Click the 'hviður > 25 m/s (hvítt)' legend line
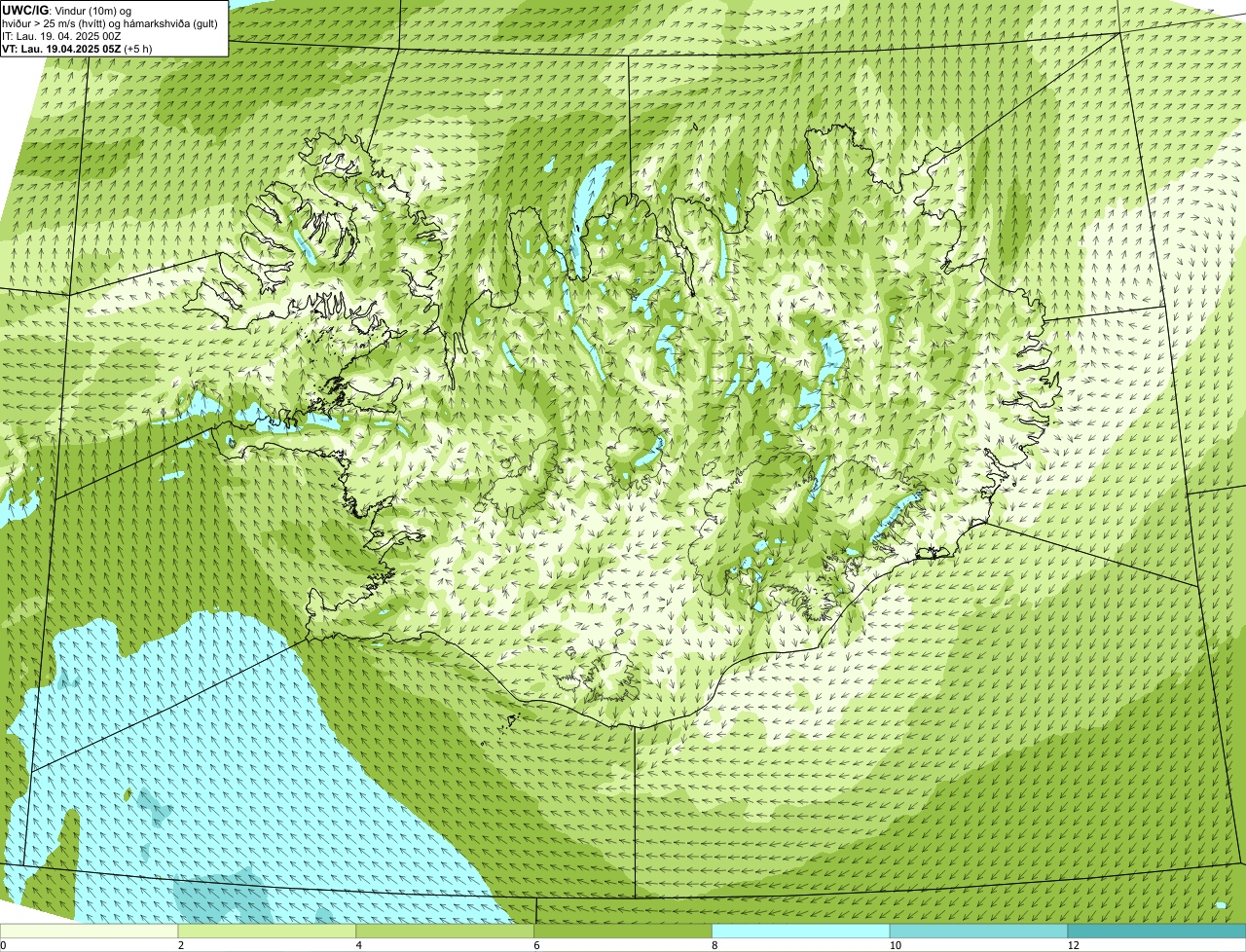 pos(110,23)
